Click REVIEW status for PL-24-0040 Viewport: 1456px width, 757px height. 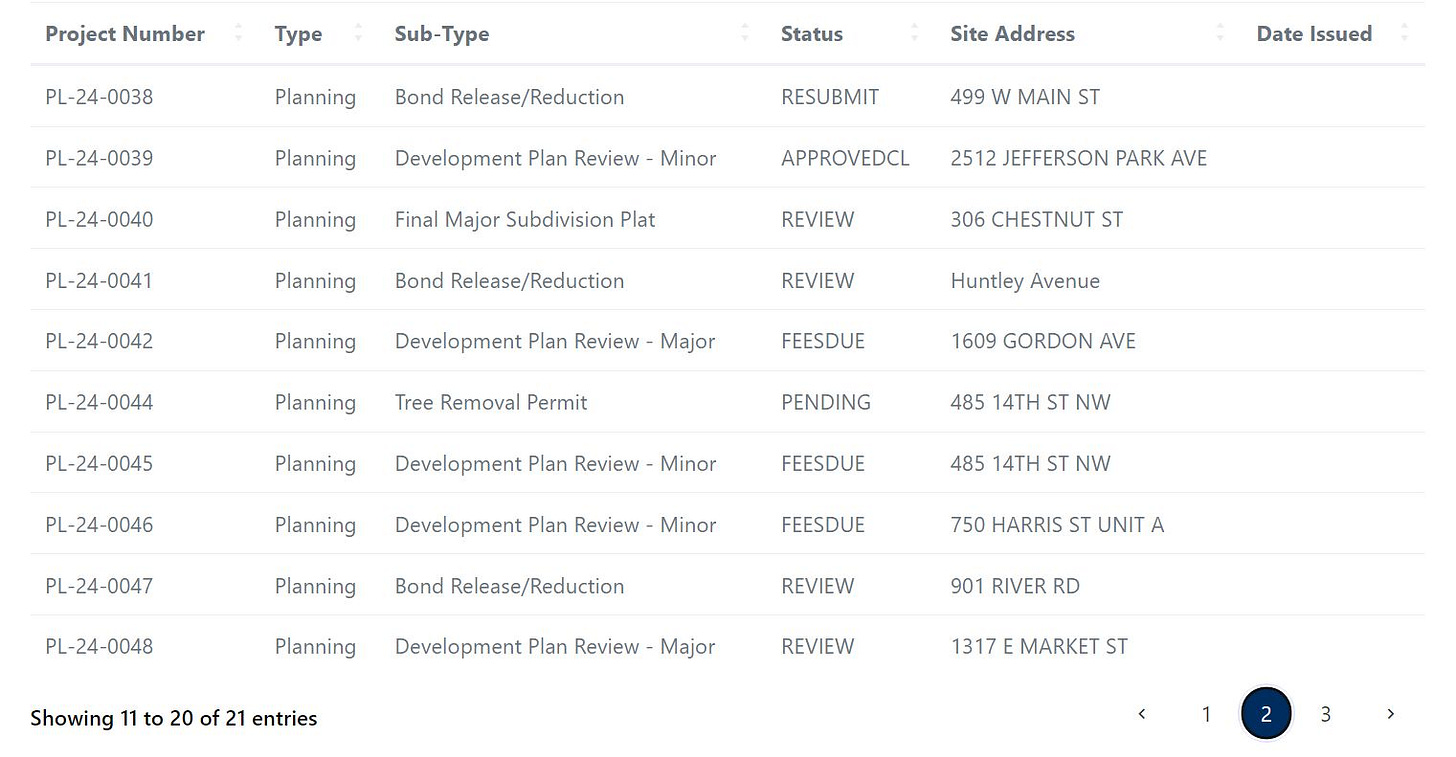(818, 219)
